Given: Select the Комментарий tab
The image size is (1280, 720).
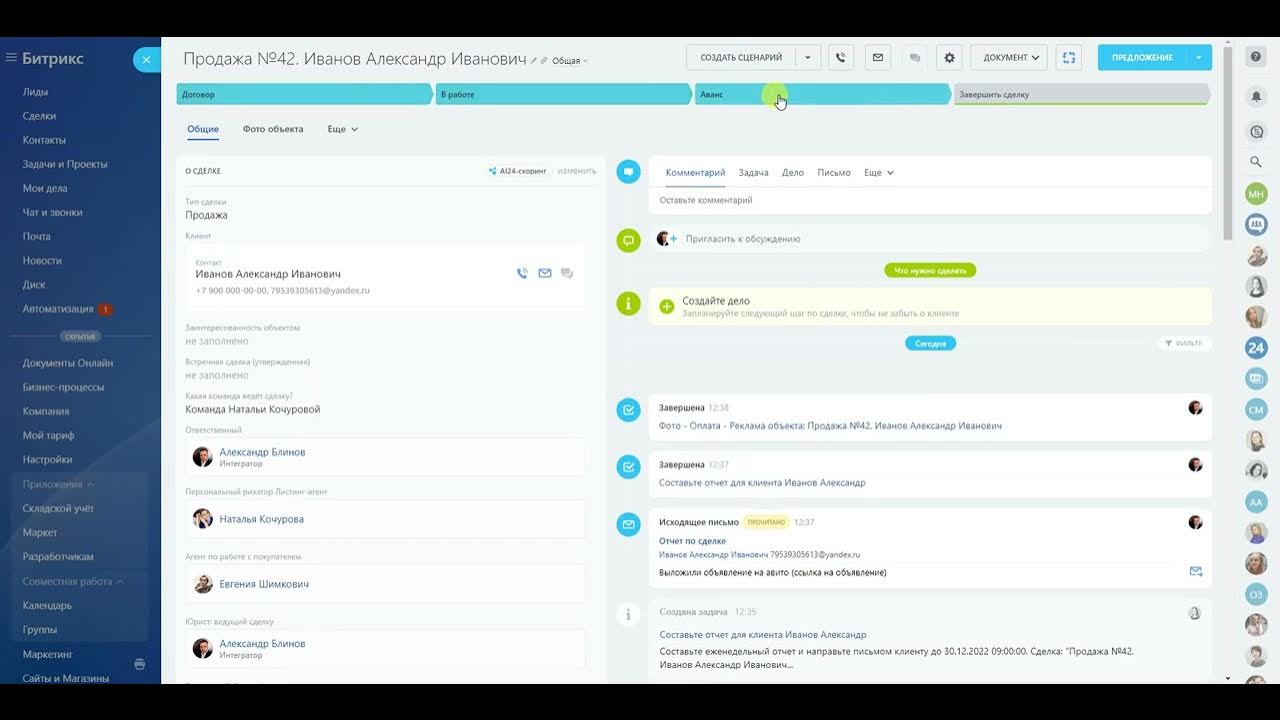Looking at the screenshot, I should pyautogui.click(x=695, y=173).
